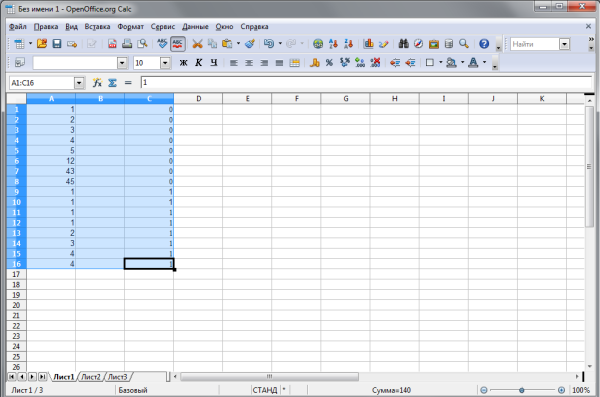
Task: Expand the Name Box dropdown arrow
Action: pos(79,83)
